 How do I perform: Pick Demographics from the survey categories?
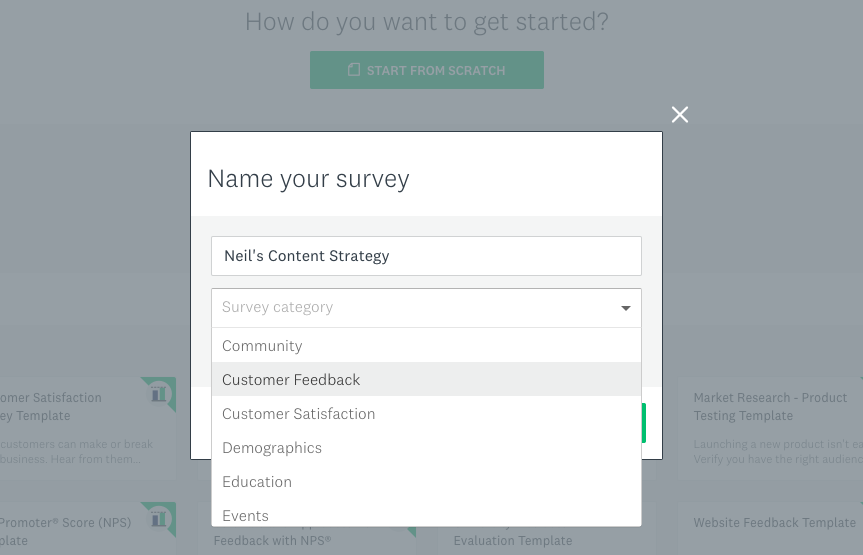[x=426, y=448]
